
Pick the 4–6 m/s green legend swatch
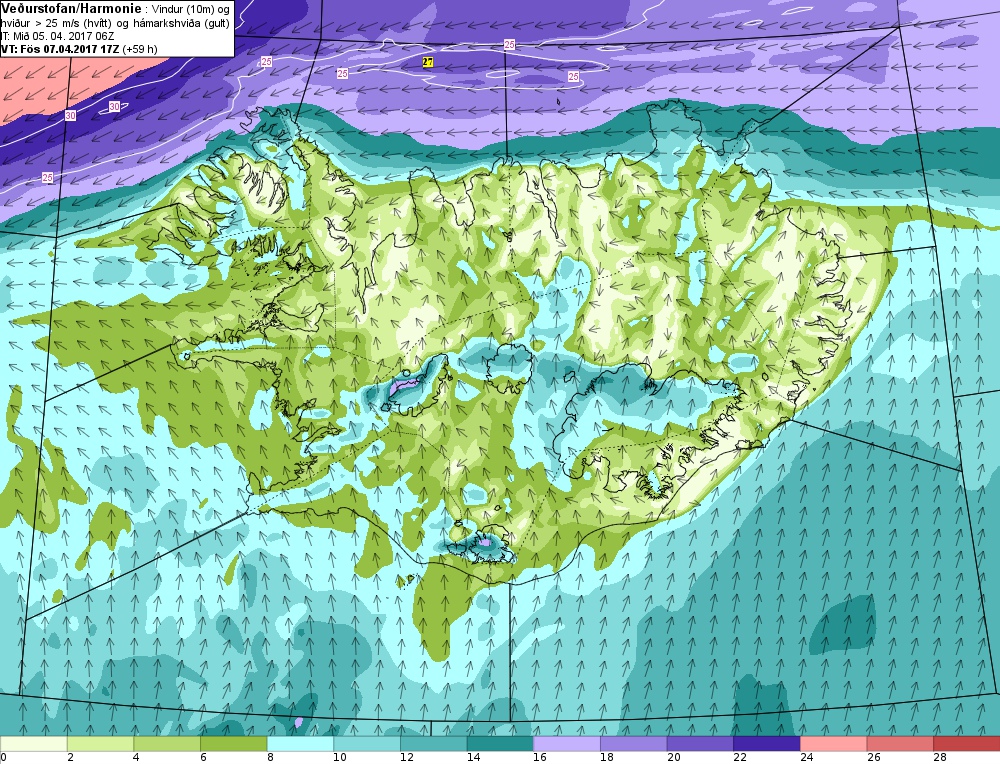167,744
